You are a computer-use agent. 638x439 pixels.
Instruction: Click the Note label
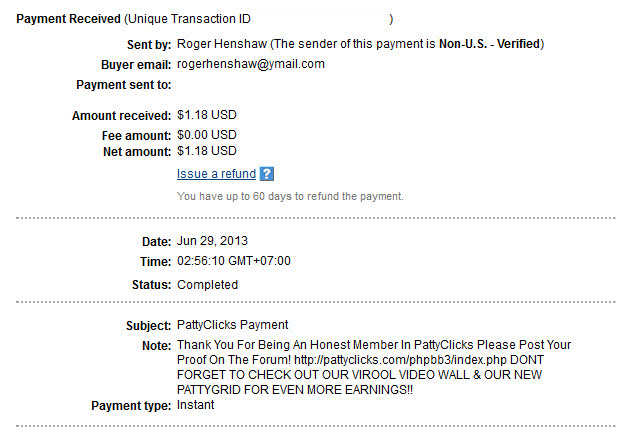(157, 346)
